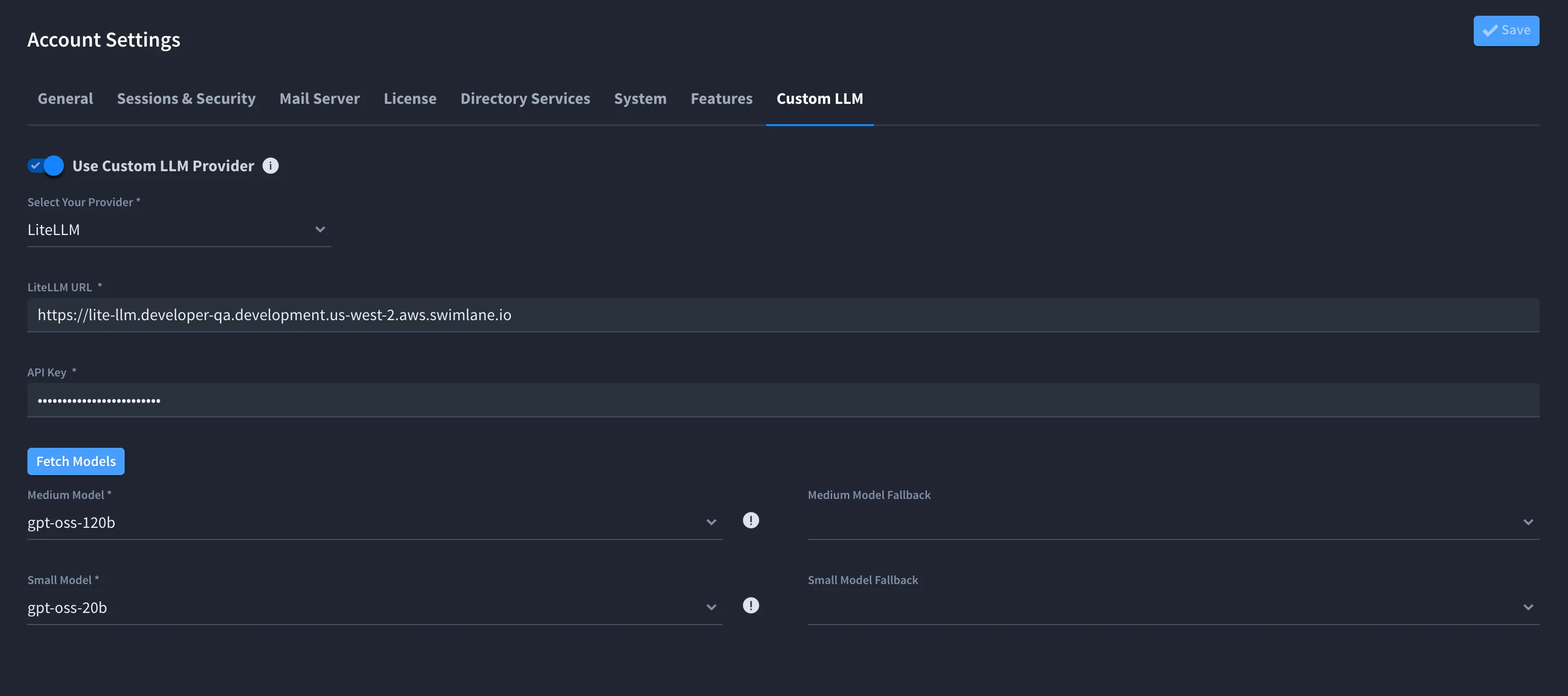
Task: Open the Select Your Provider dropdown
Action: [x=179, y=230]
